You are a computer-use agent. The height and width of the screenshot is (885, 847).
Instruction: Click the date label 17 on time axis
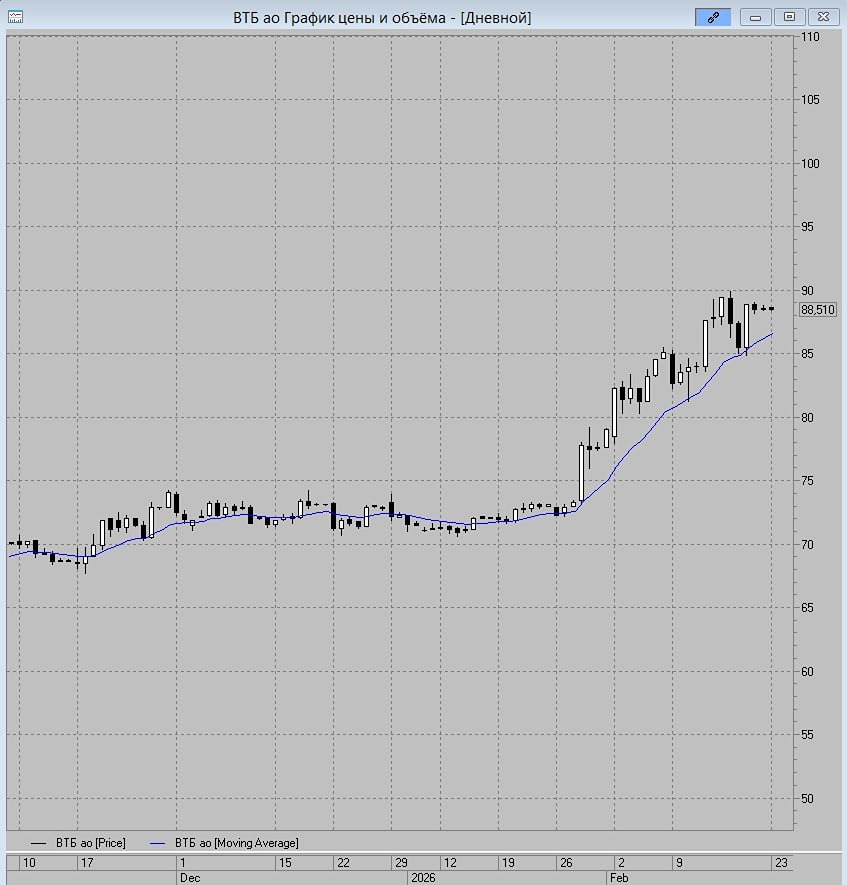coord(87,862)
